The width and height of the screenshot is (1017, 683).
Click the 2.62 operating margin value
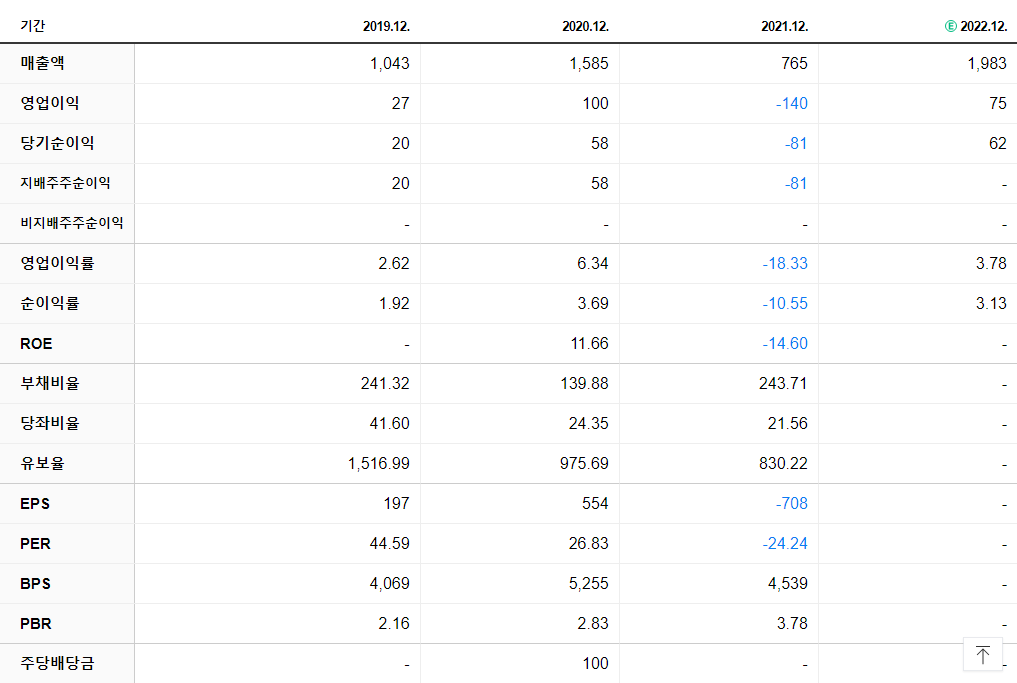(394, 263)
